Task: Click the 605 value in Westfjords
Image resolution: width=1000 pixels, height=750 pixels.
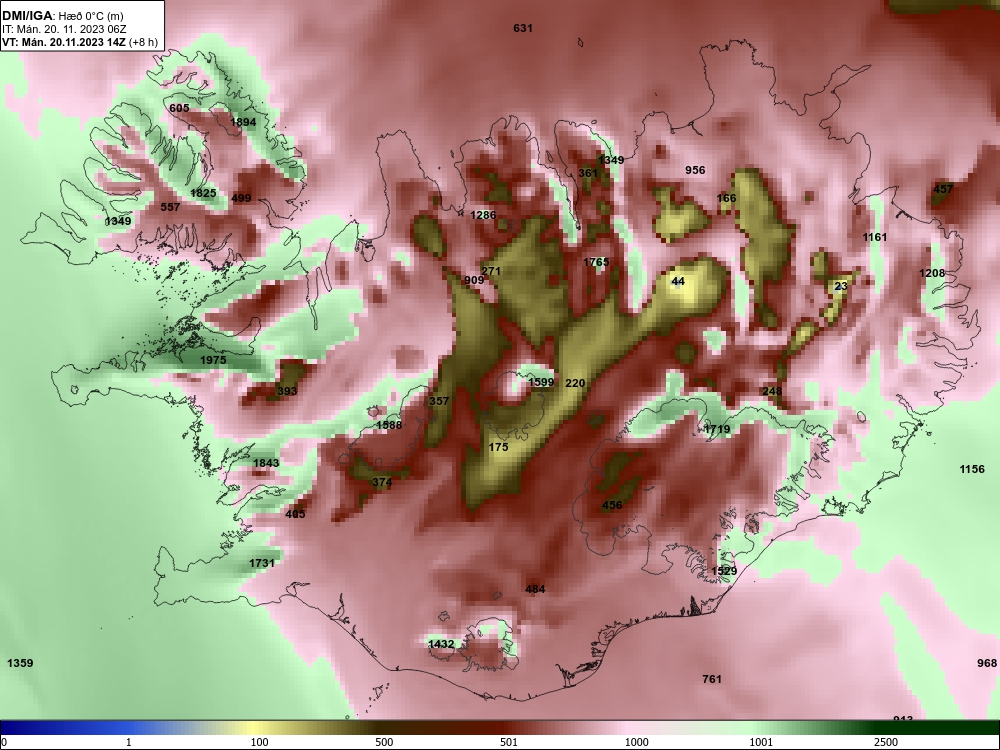Action: click(179, 108)
